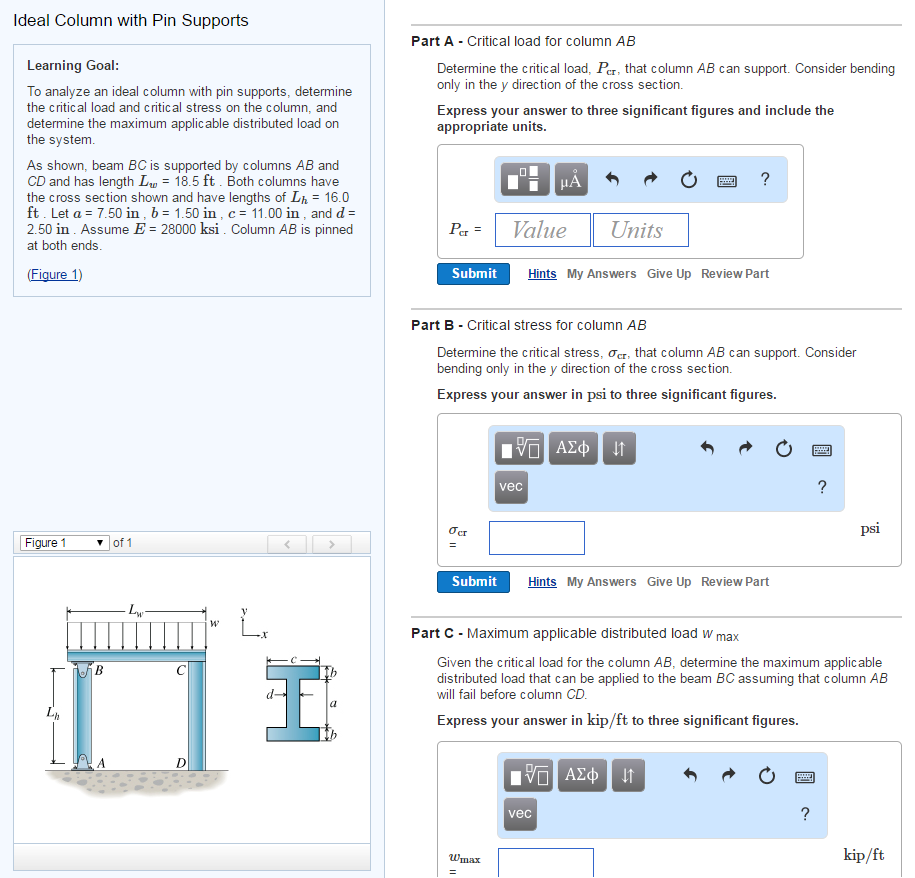View My Answers for Part B
The width and height of the screenshot is (915, 878).
pos(601,581)
